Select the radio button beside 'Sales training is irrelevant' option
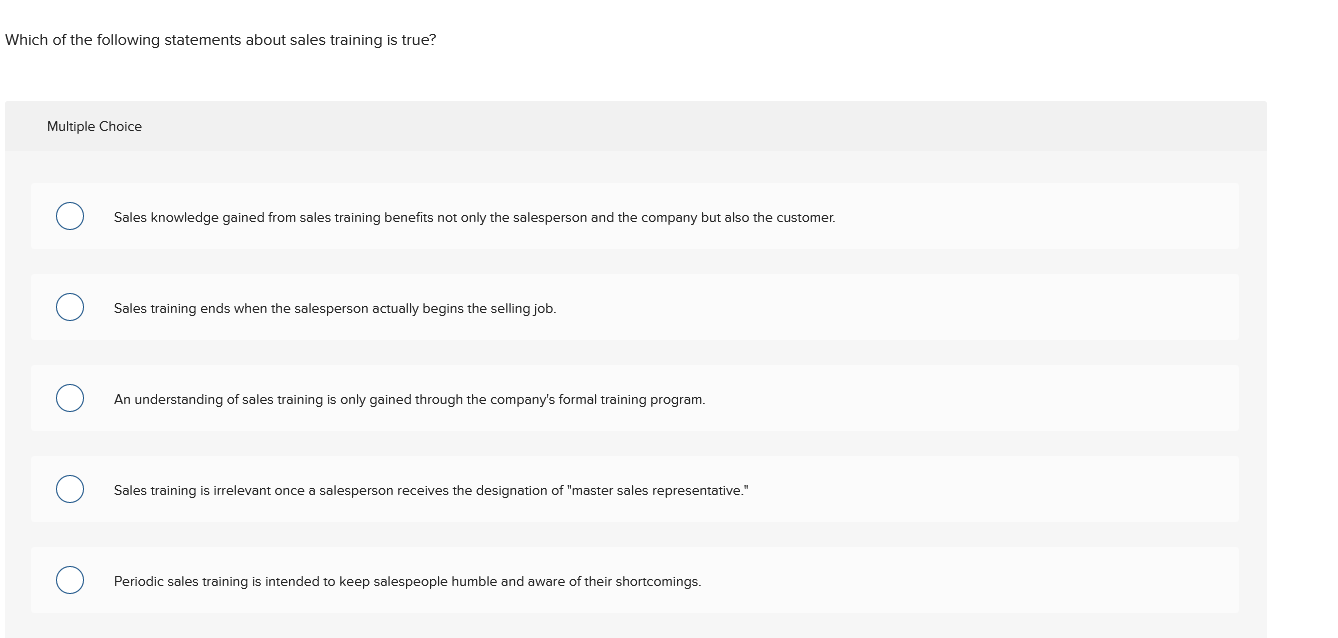Screen dimensions: 1338x638 click(69, 489)
